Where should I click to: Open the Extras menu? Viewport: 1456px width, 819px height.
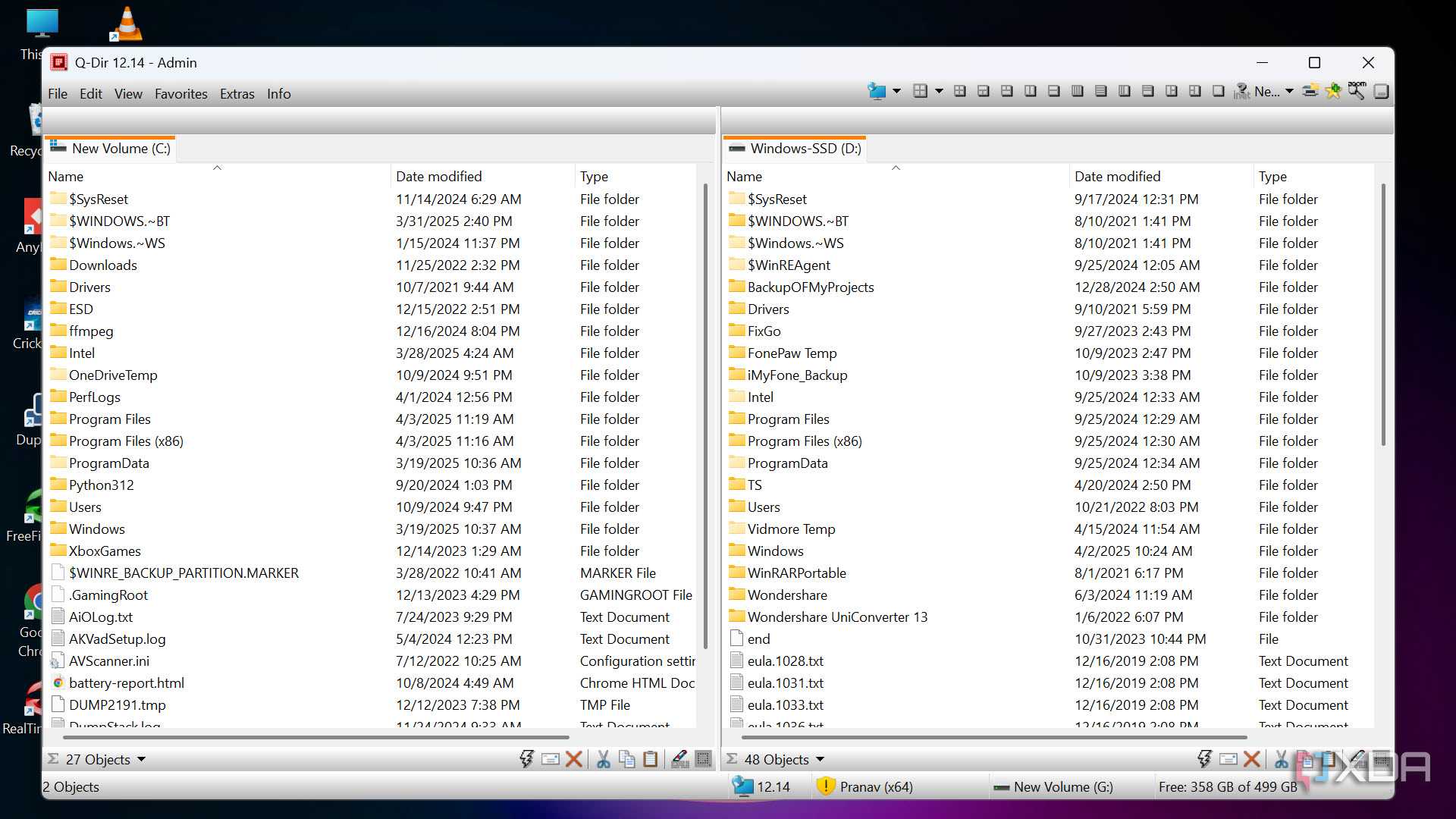coord(237,93)
